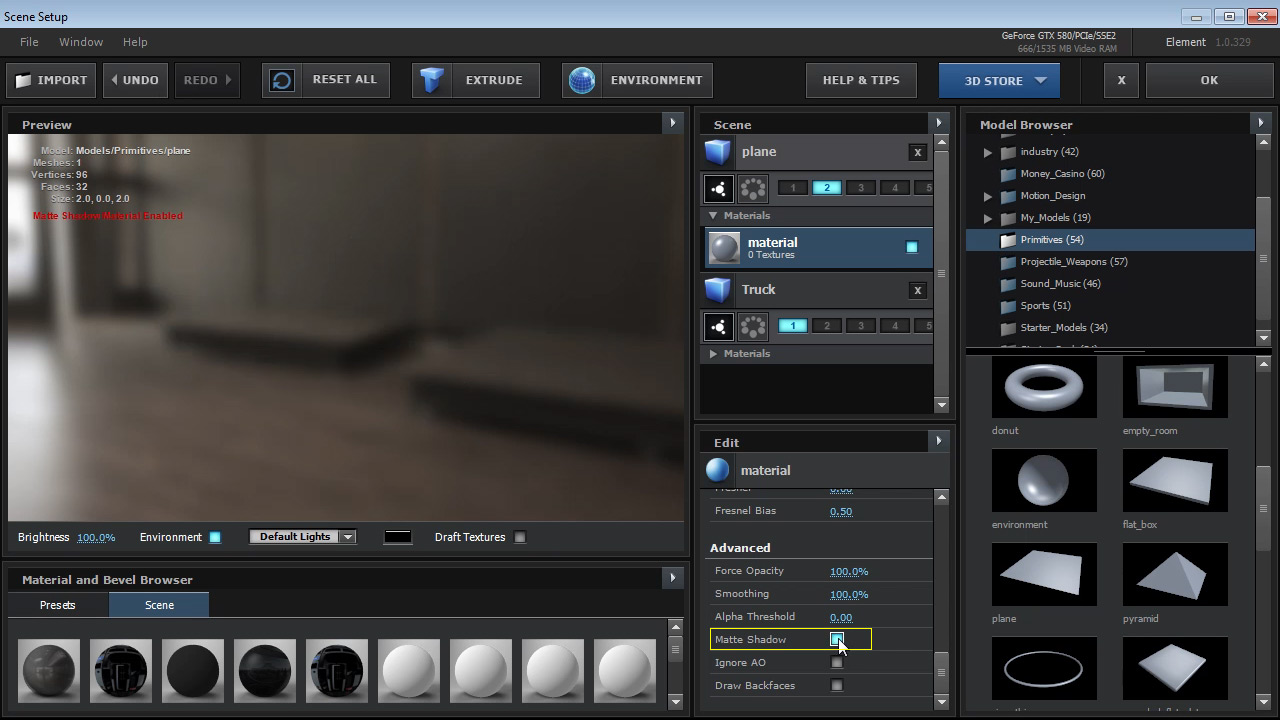Enable the Ignore AO checkbox
Screen dimensions: 1280x720
coord(837,662)
